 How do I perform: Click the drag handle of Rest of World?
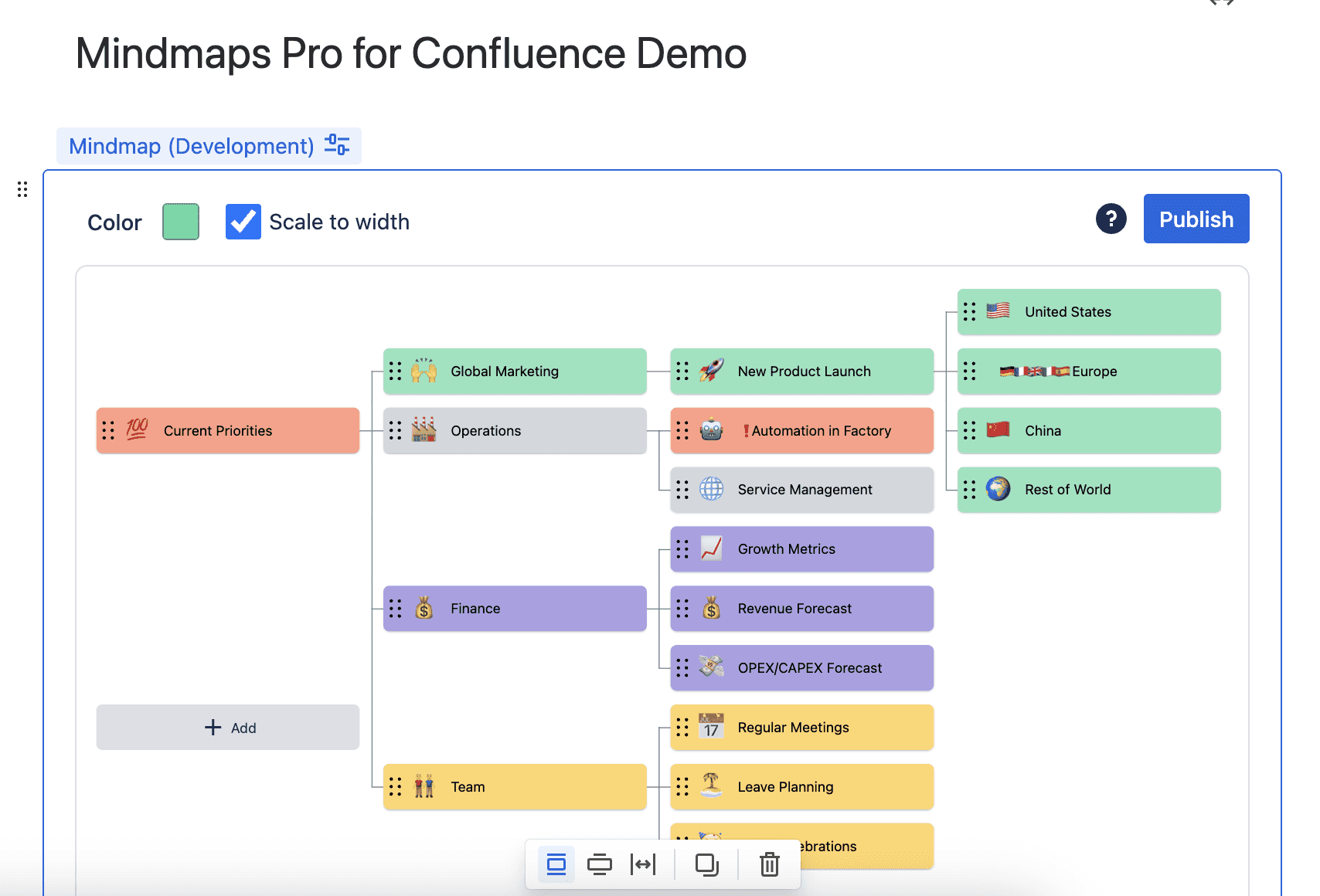(970, 490)
